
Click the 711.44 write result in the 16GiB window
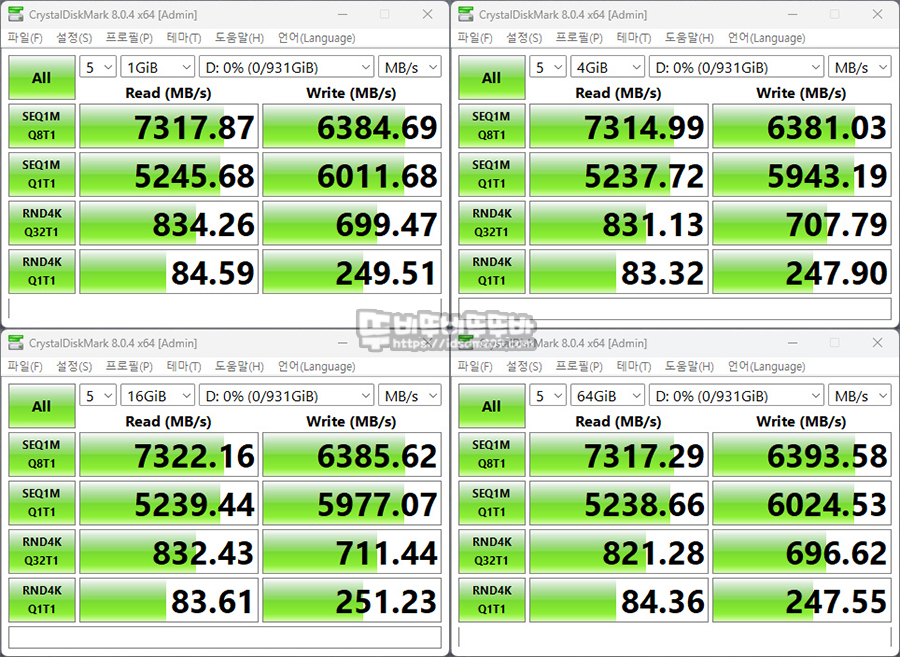[352, 551]
